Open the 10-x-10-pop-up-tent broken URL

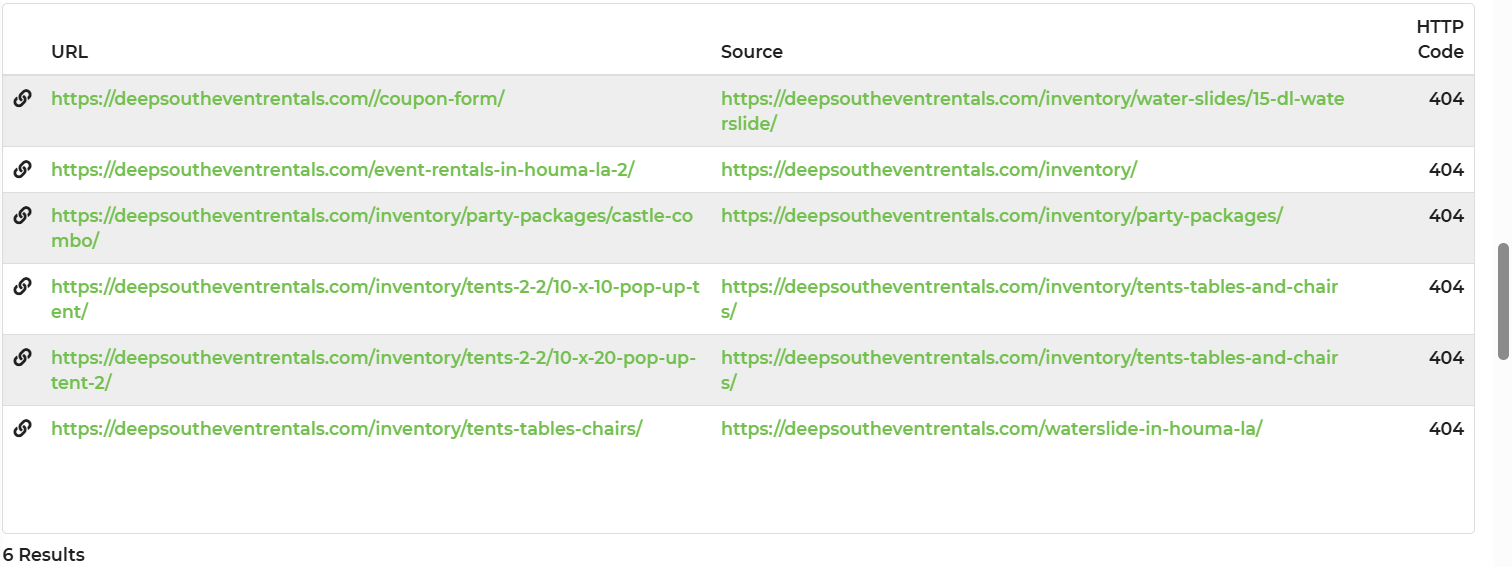(375, 287)
